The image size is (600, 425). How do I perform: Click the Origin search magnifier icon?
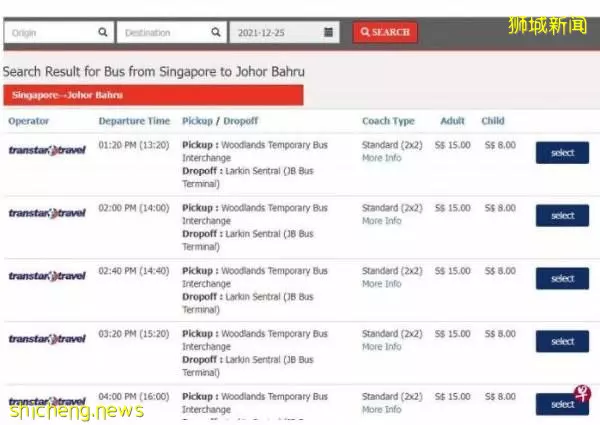(103, 32)
